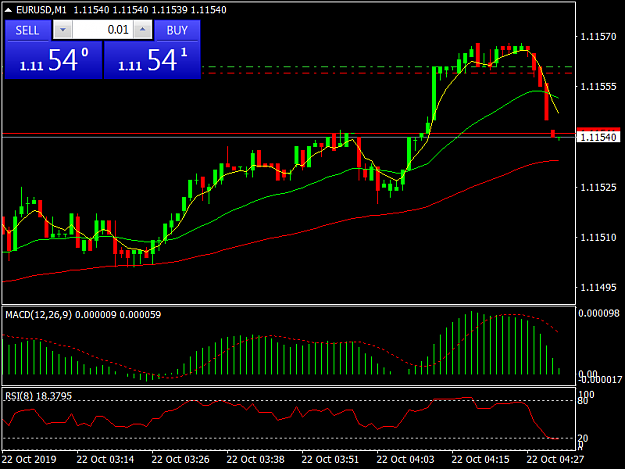625x469 pixels.
Task: Click the 22 Oct 03:14 time label
Action: click(105, 459)
